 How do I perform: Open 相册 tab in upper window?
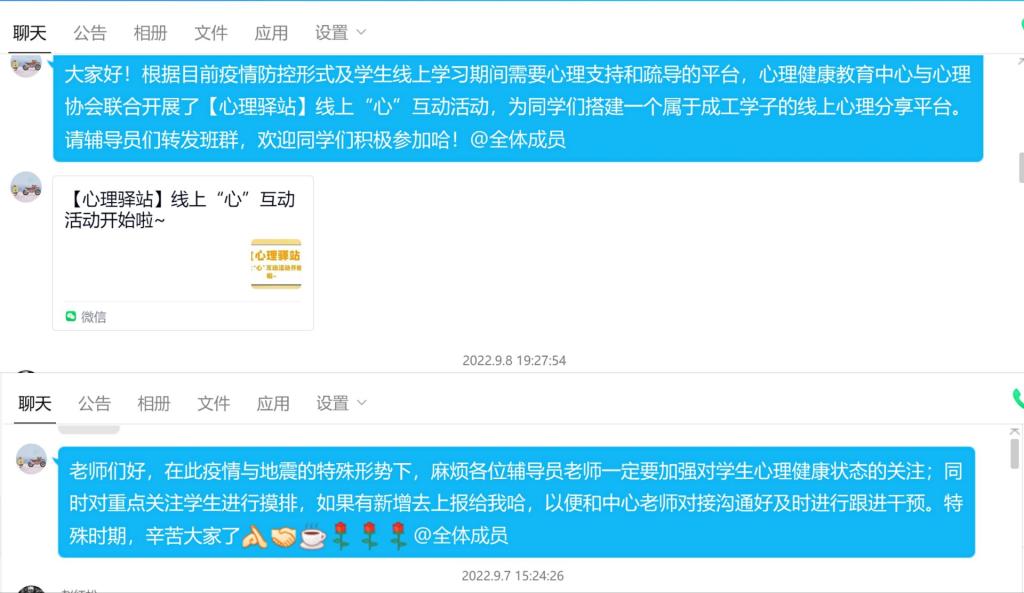[150, 33]
